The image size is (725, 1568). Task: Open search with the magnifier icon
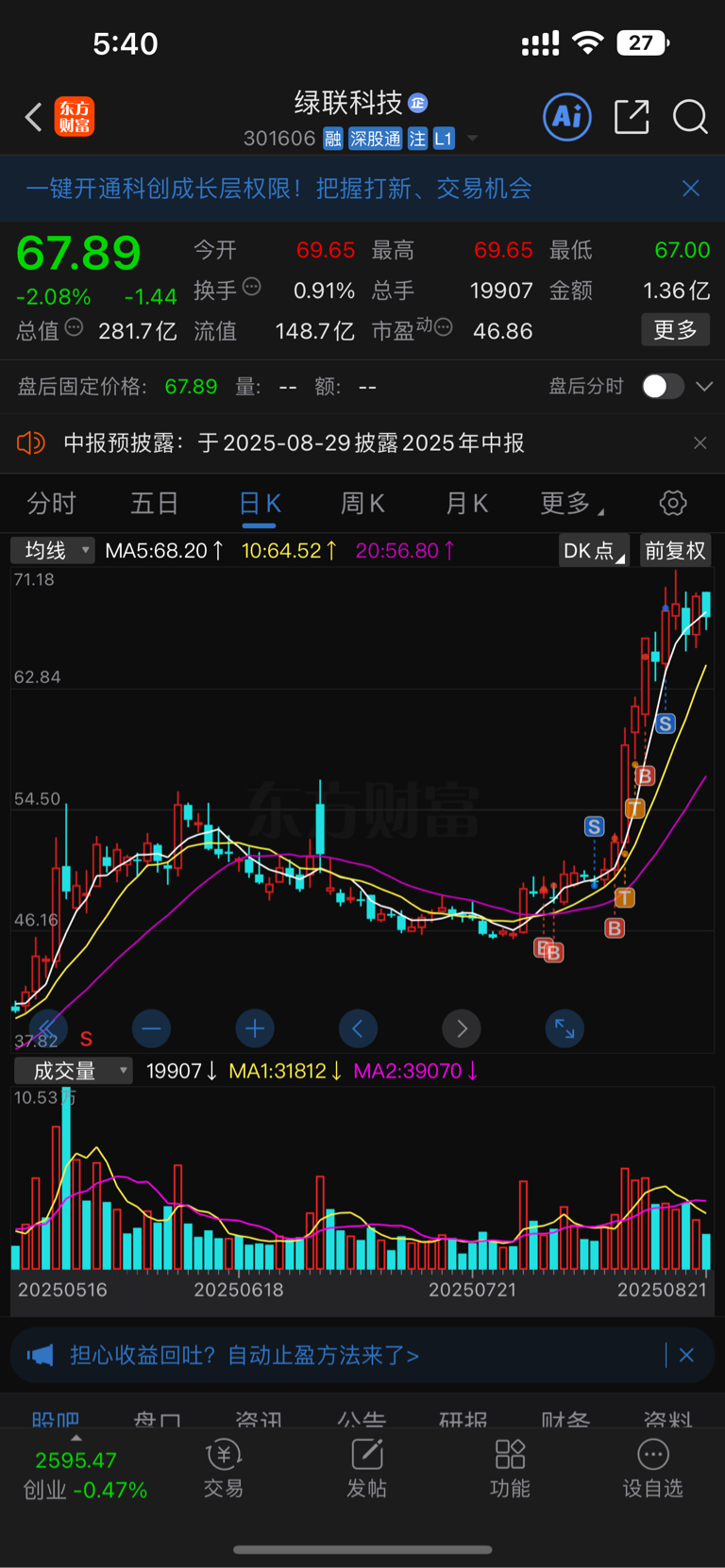point(690,117)
